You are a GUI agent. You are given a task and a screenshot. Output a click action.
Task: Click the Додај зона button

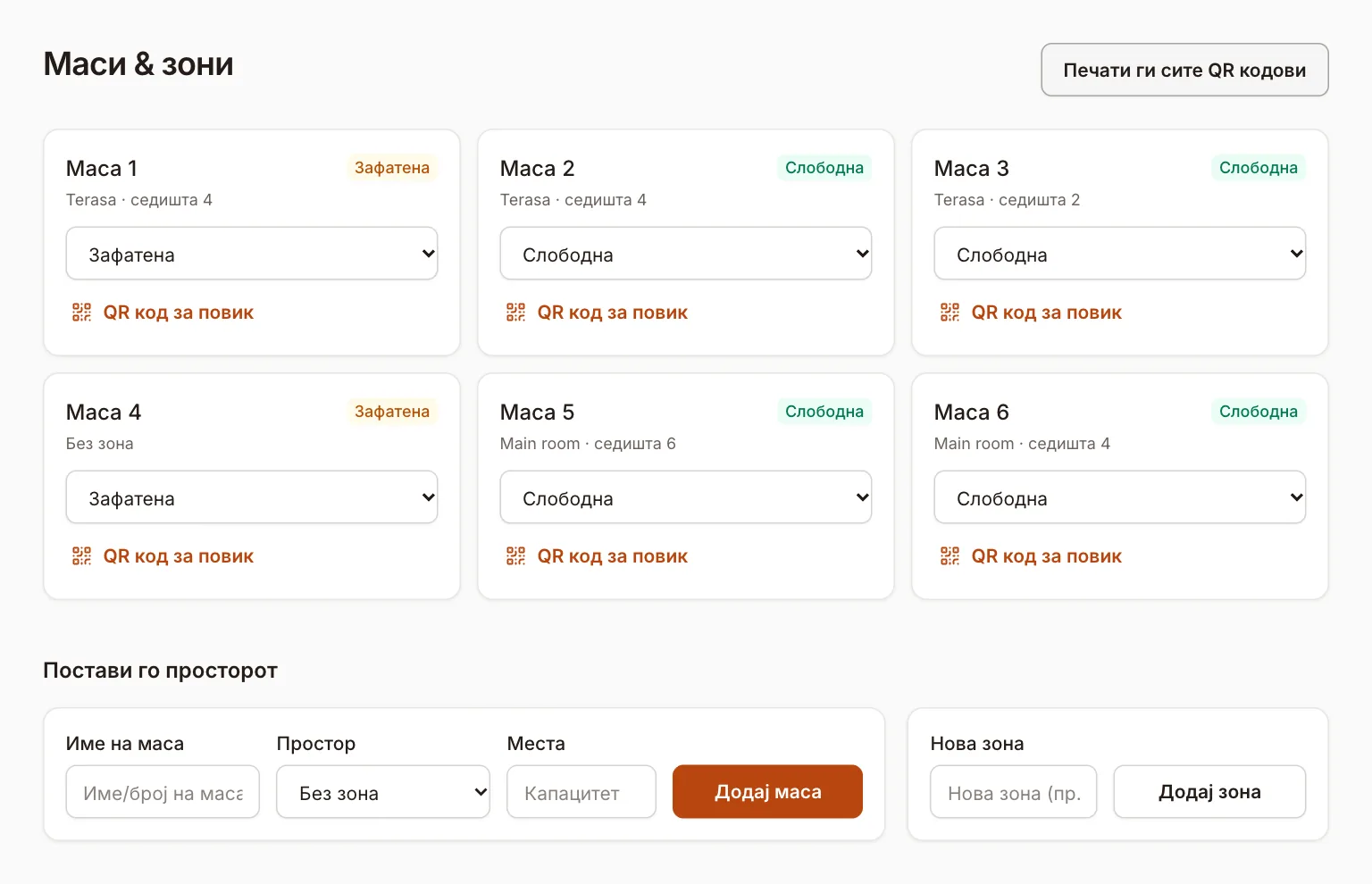[x=1209, y=791]
